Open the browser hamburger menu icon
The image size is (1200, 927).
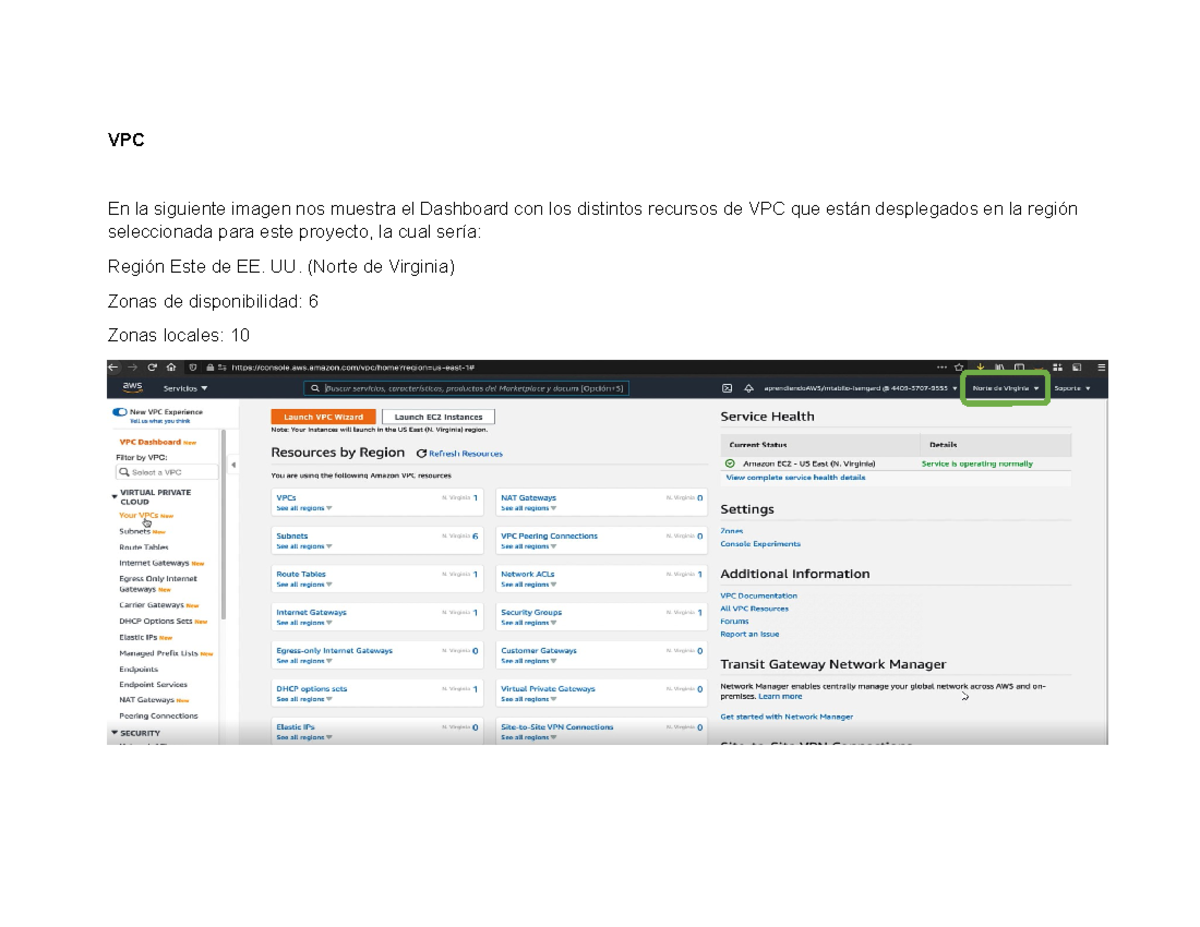click(1101, 367)
